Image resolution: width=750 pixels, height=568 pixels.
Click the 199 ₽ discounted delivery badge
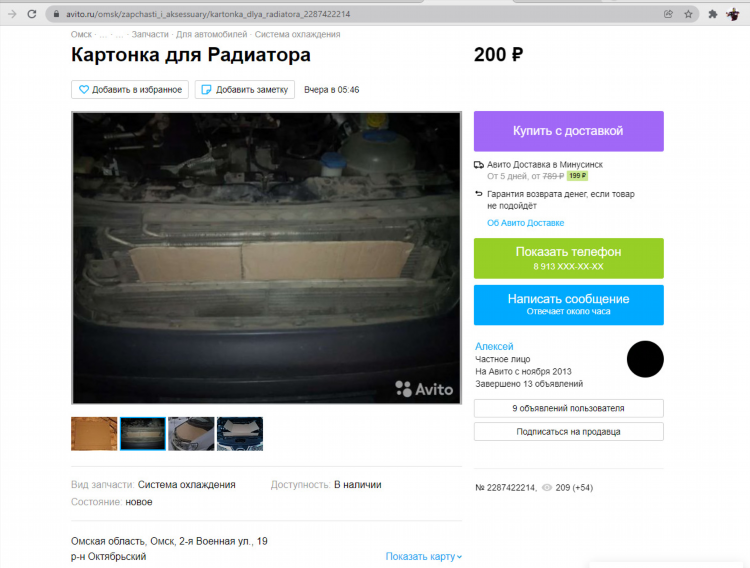tap(577, 176)
